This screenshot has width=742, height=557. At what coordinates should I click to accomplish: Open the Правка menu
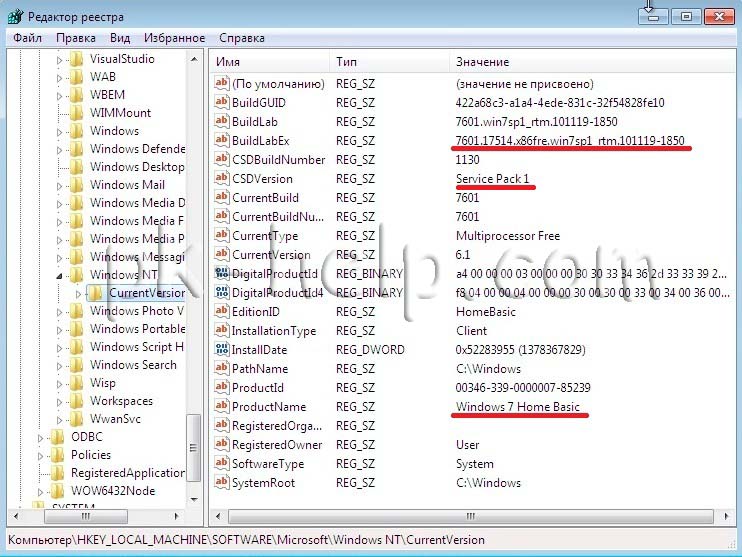[x=76, y=38]
